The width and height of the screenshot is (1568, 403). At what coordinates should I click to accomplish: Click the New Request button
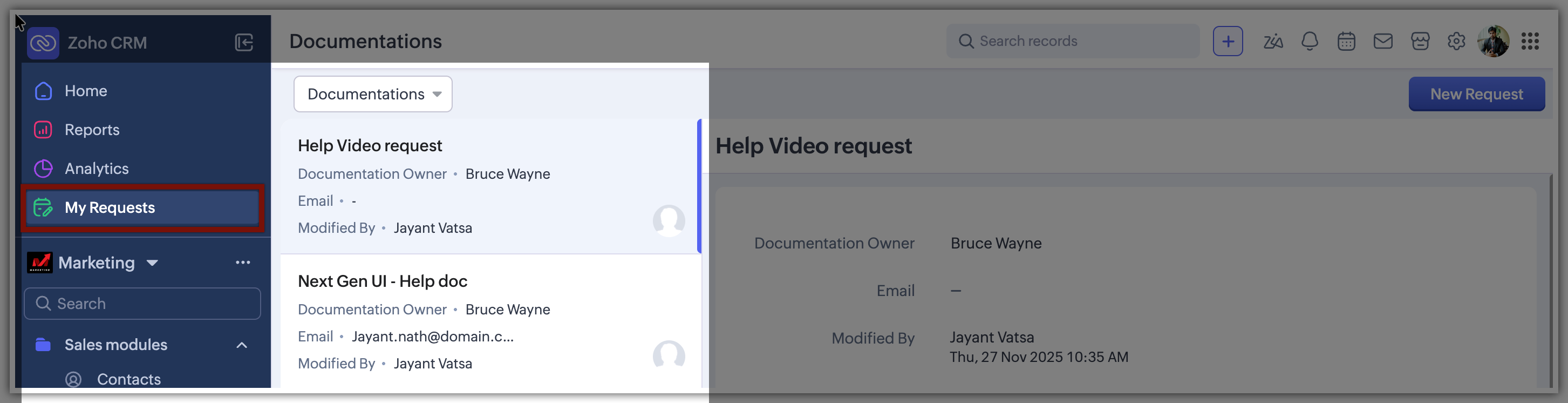[x=1476, y=94]
